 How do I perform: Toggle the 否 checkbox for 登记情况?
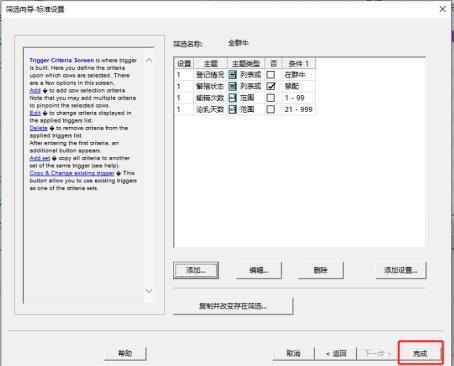(271, 75)
